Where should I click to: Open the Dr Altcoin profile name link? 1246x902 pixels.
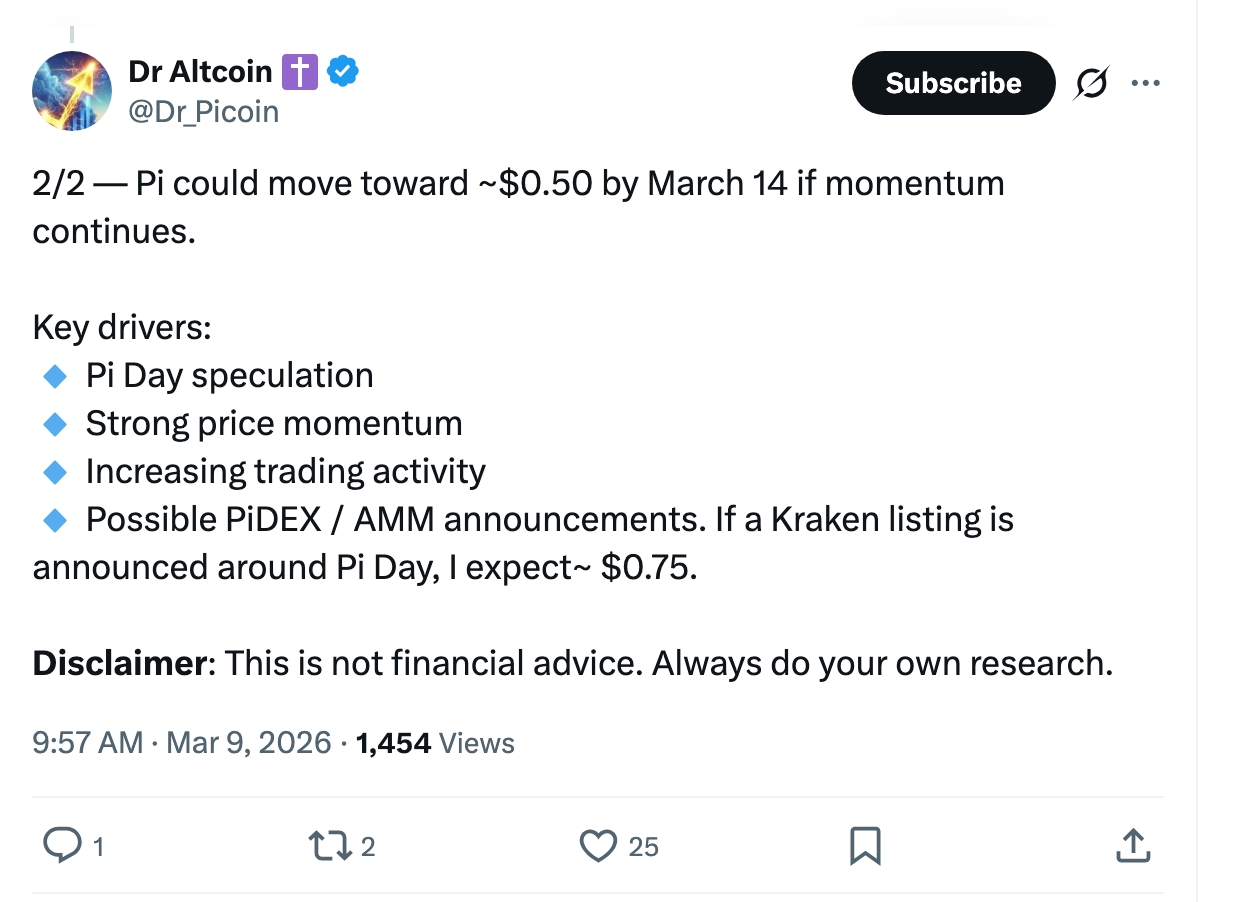click(200, 72)
